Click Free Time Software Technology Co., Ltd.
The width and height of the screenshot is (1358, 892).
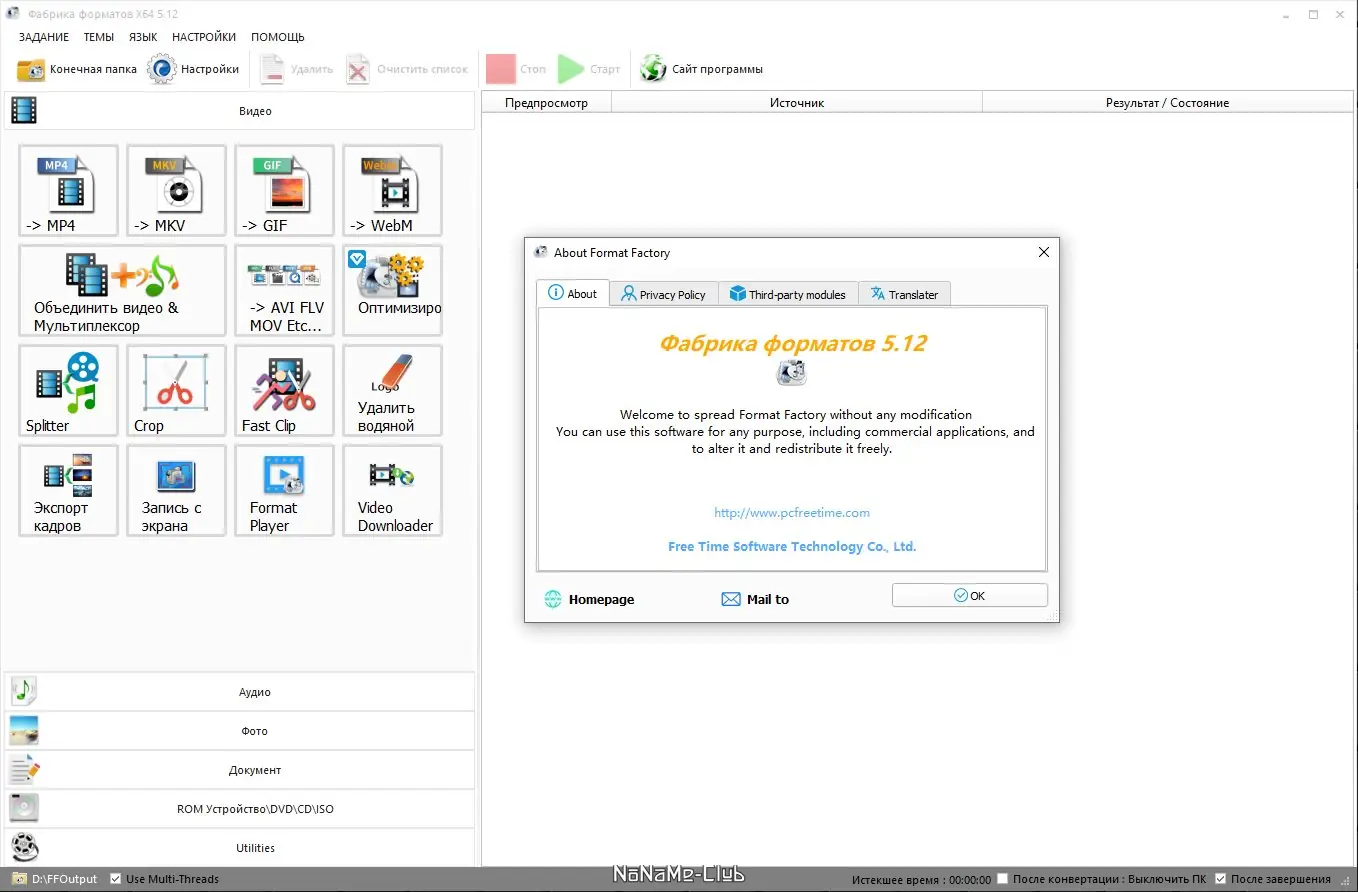pos(792,547)
